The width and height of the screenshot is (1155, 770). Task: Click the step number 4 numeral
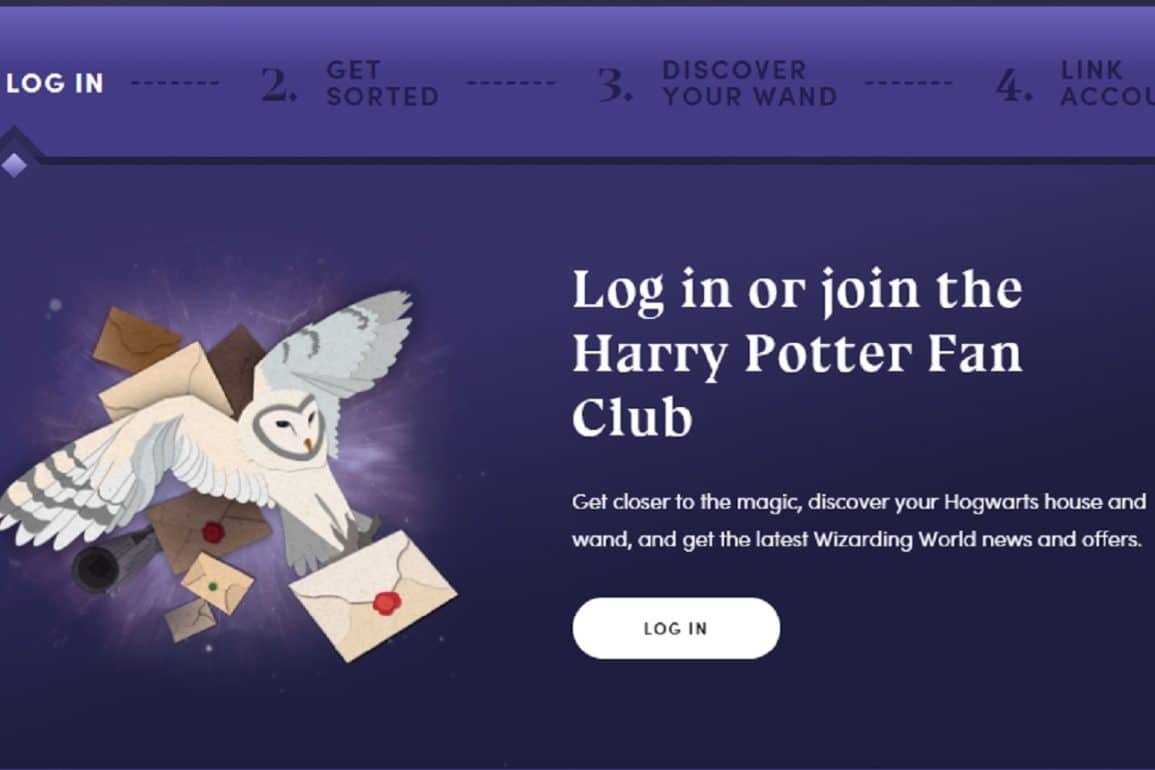point(1014,85)
